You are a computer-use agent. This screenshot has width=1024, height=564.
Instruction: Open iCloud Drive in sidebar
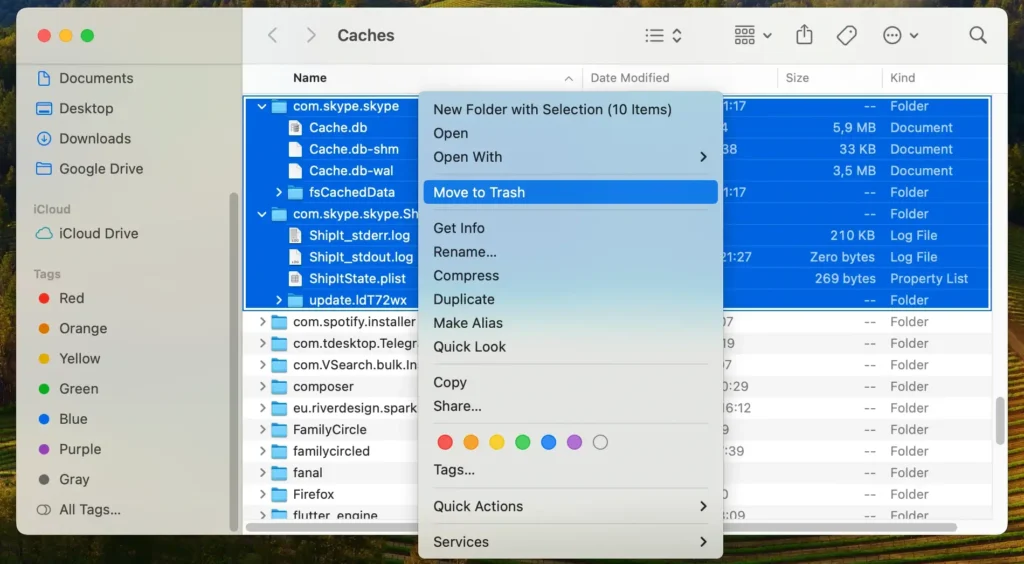98,234
